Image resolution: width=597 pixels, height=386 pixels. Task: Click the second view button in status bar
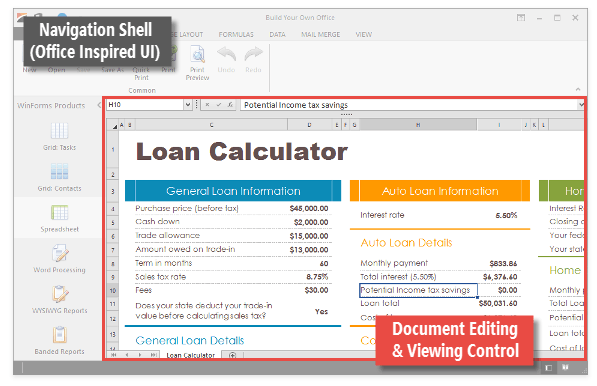pos(565,368)
